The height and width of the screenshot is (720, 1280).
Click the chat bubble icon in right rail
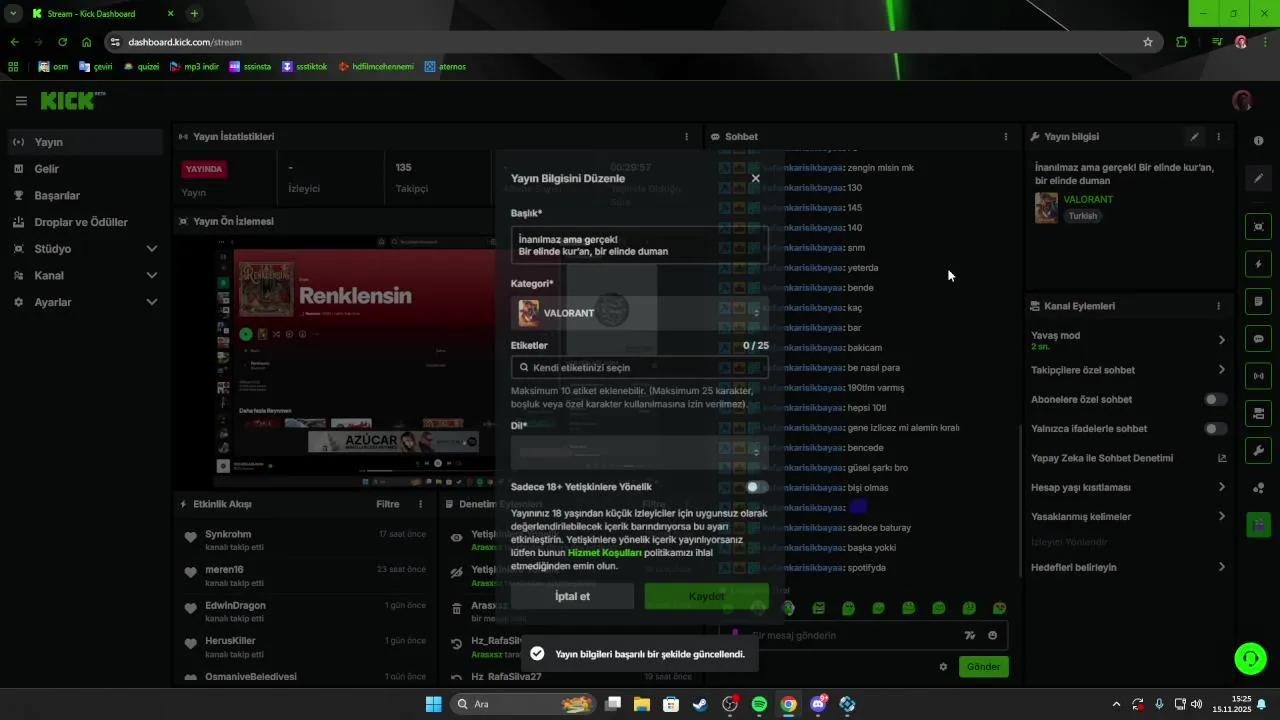coord(1259,339)
